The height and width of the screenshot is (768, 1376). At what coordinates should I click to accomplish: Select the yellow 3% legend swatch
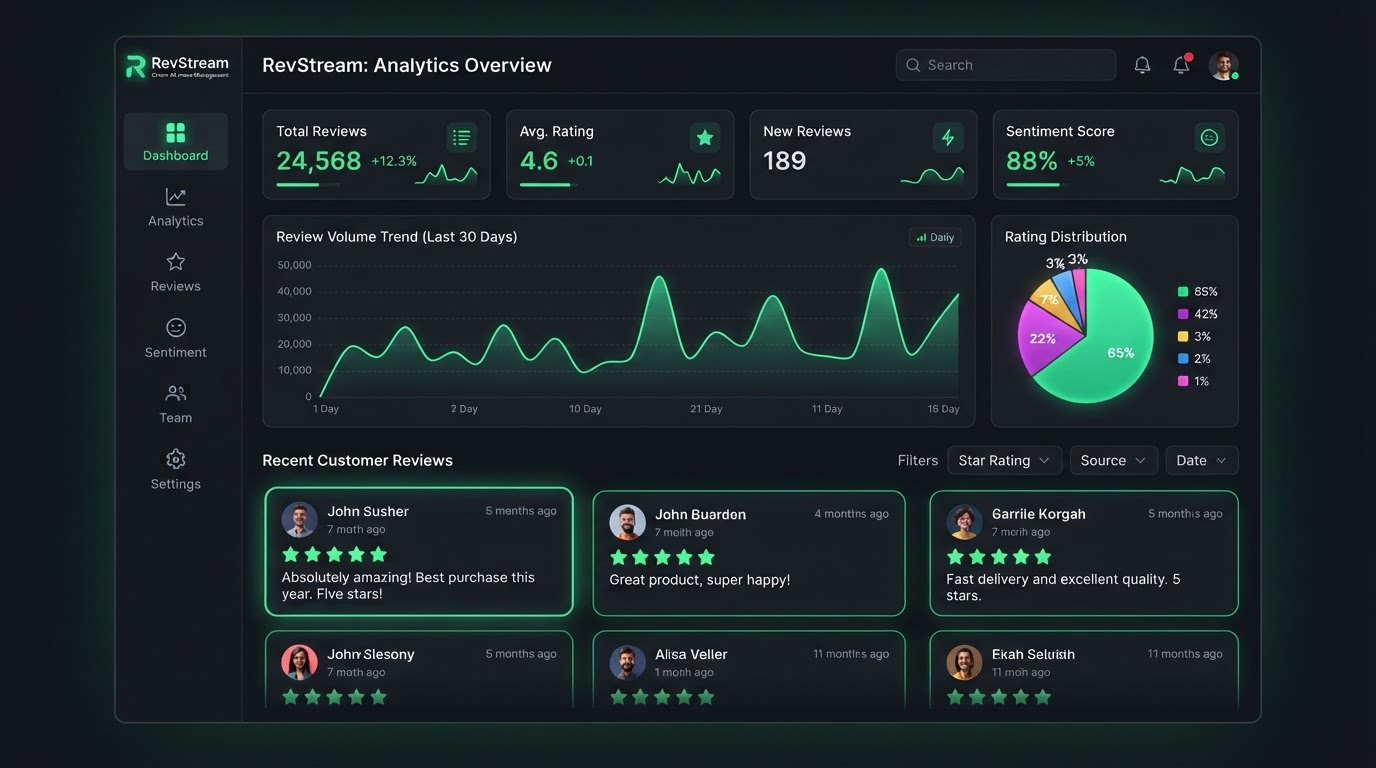click(x=1183, y=337)
